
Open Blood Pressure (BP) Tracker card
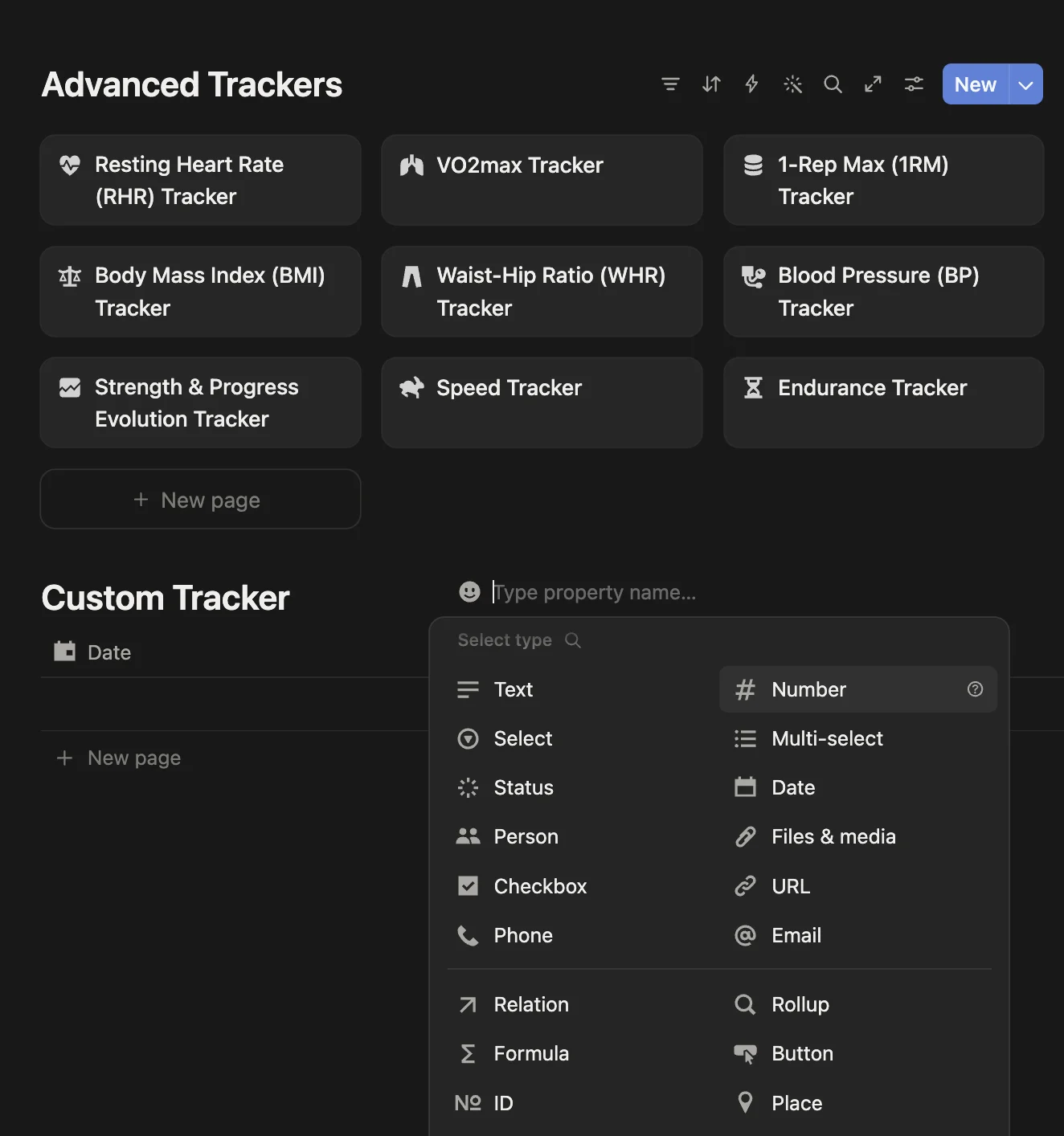(883, 292)
